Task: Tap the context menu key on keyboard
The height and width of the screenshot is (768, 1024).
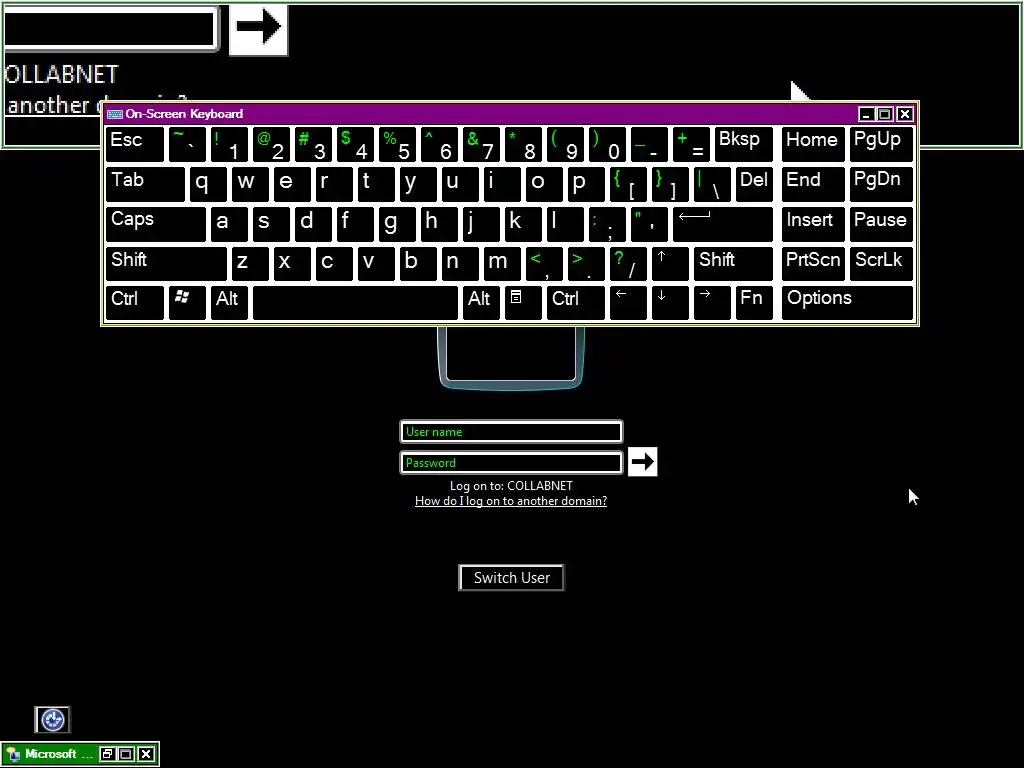Action: 522,303
